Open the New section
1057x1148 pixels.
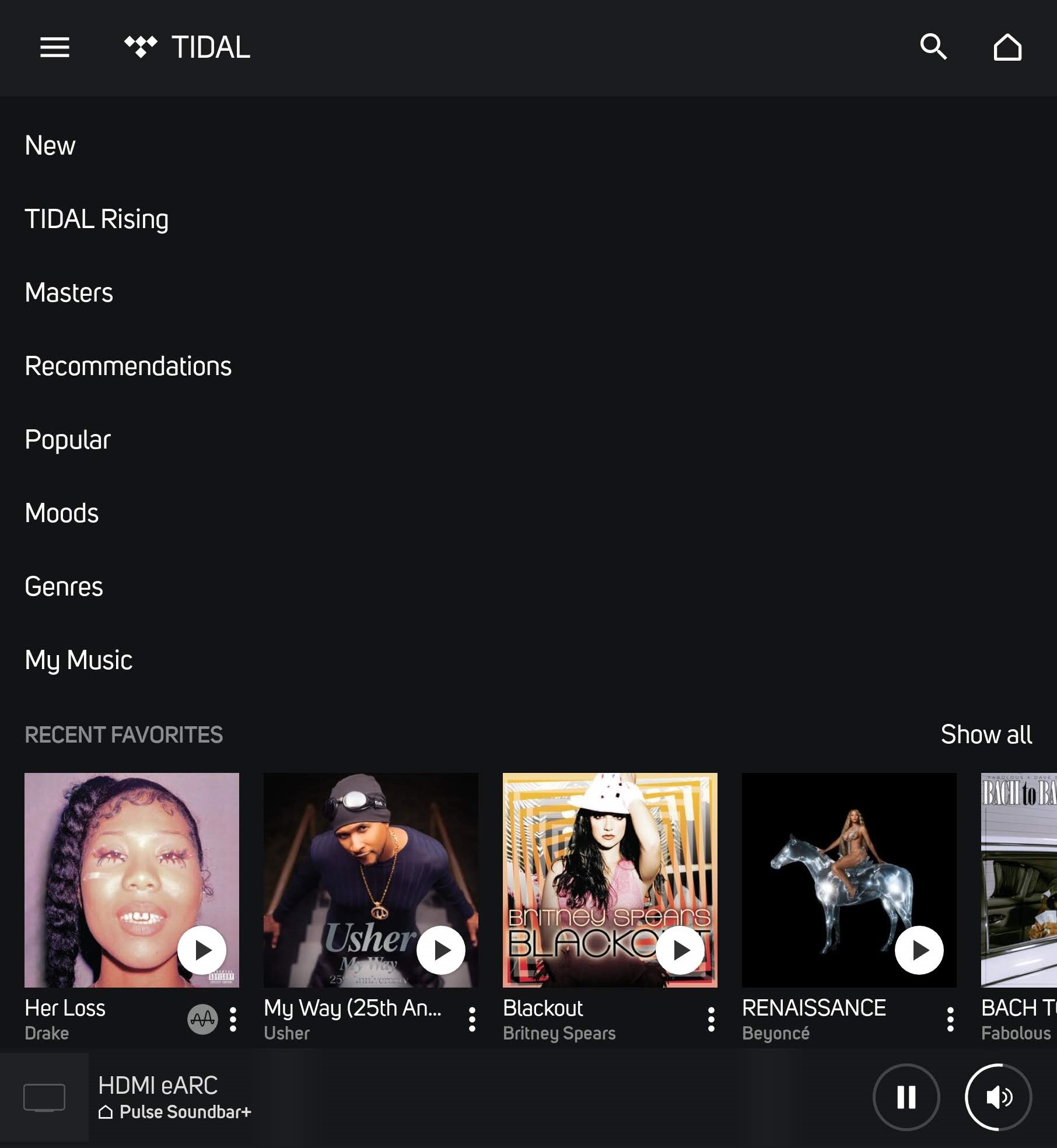point(50,145)
